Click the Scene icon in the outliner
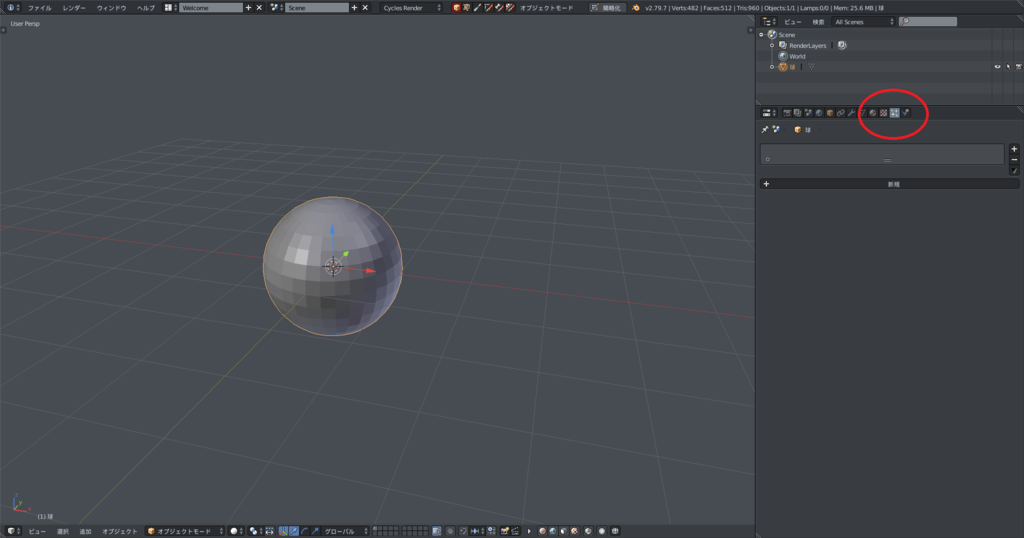The width and height of the screenshot is (1024, 538). tap(773, 35)
